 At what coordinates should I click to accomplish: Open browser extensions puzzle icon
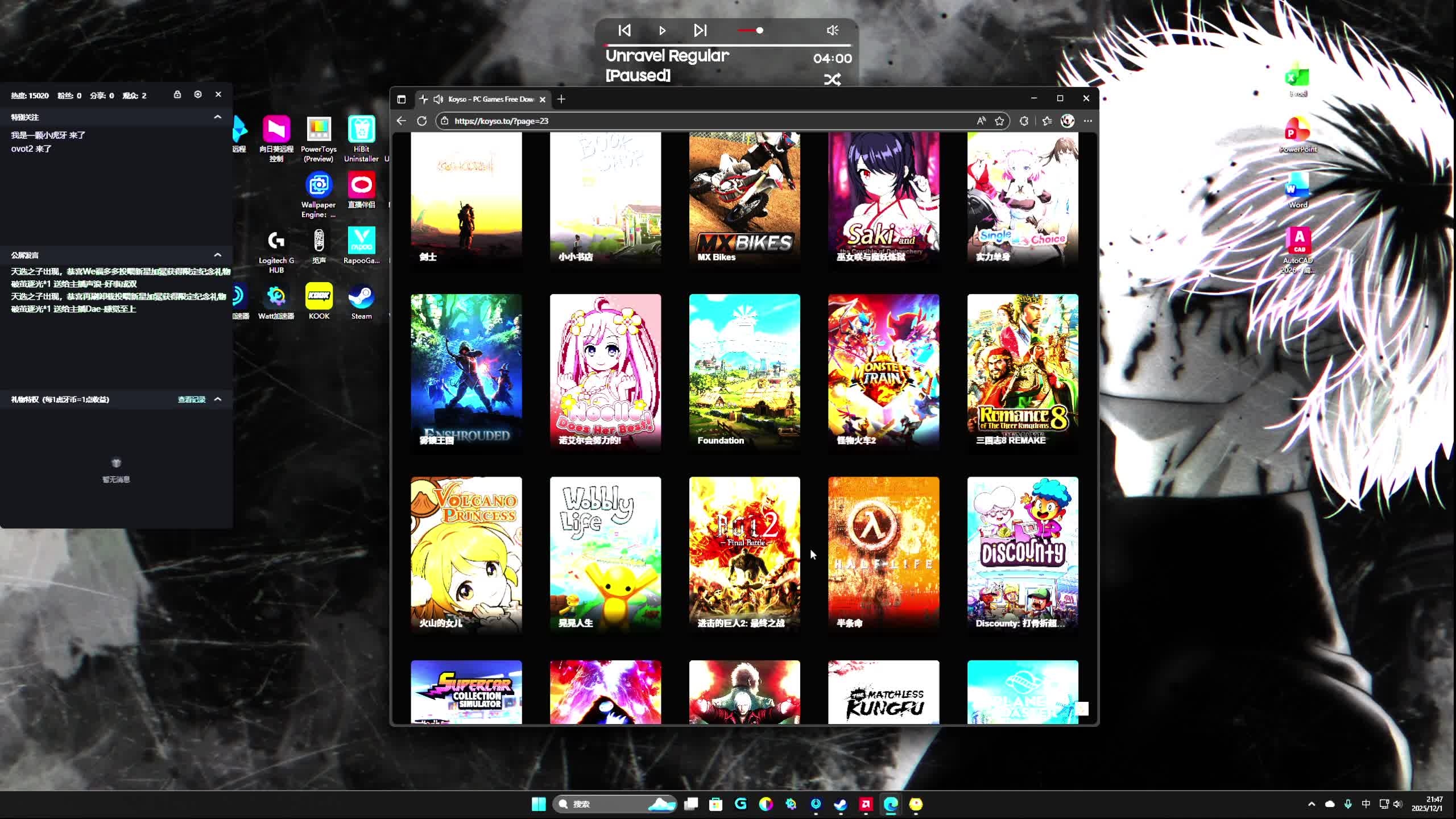1024,121
